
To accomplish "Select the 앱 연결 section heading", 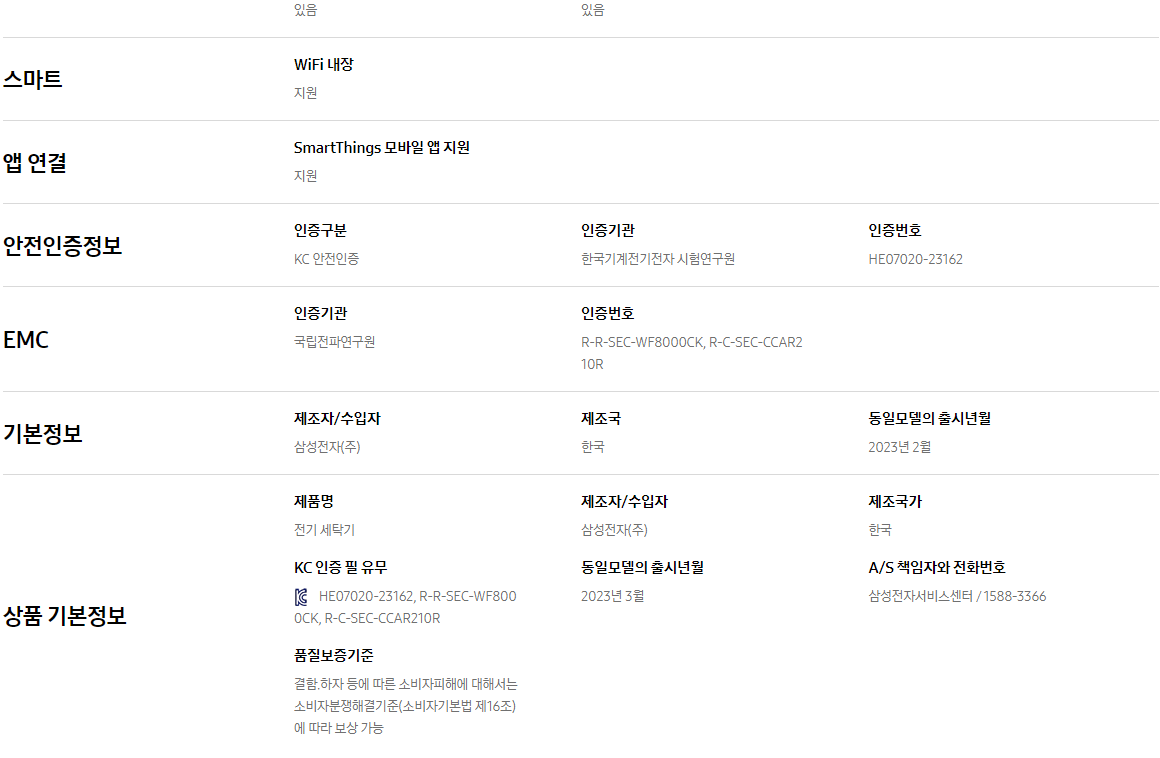I will 35,163.
